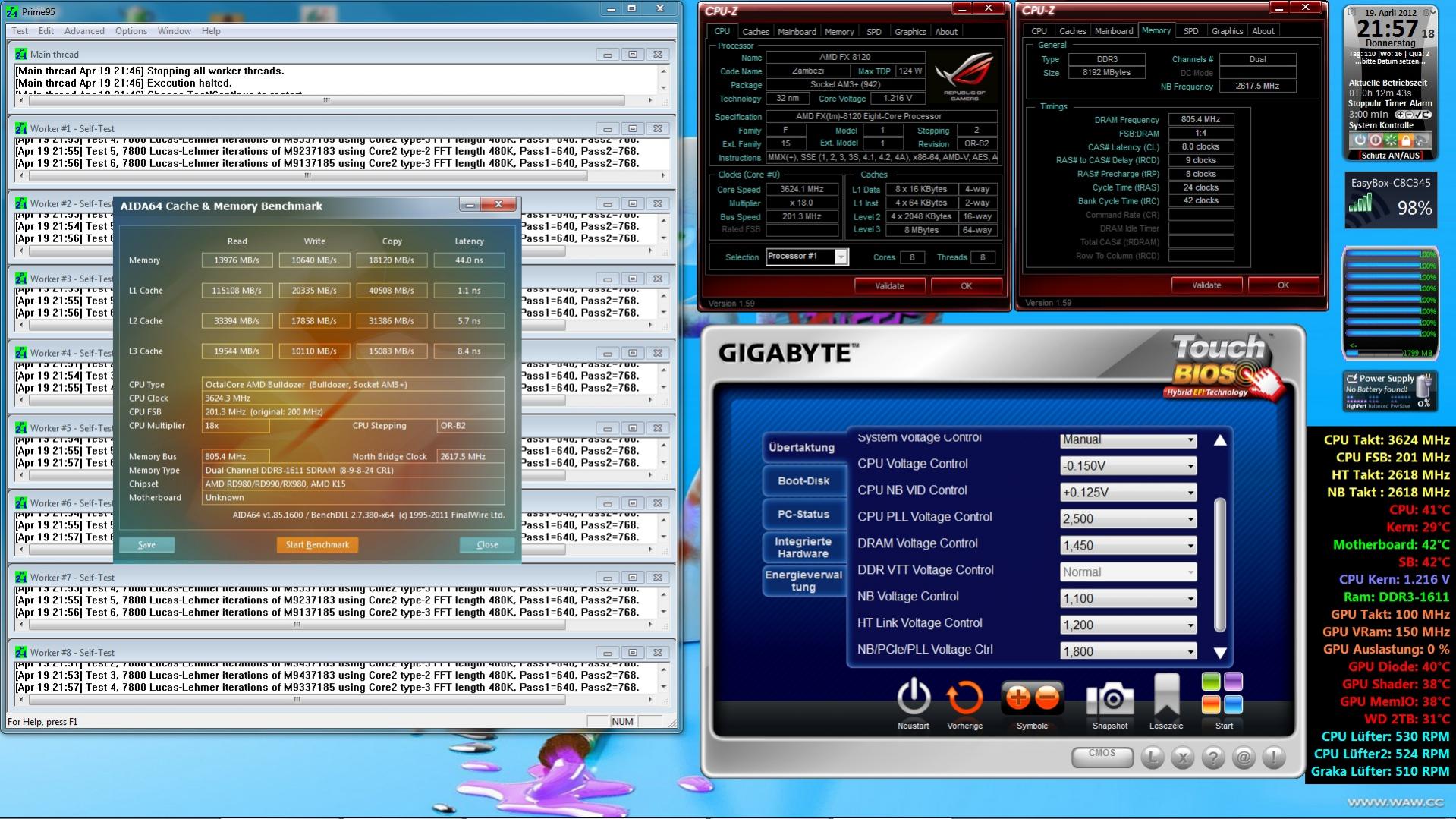Click the orange minus Symbole button
1456x819 pixels.
1047,698
